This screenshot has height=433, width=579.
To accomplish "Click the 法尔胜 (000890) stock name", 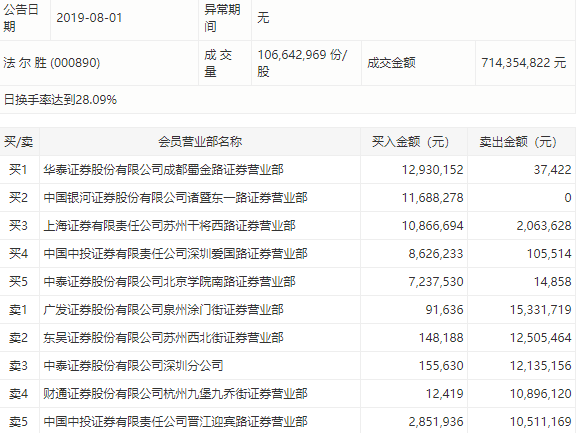I will click(52, 63).
